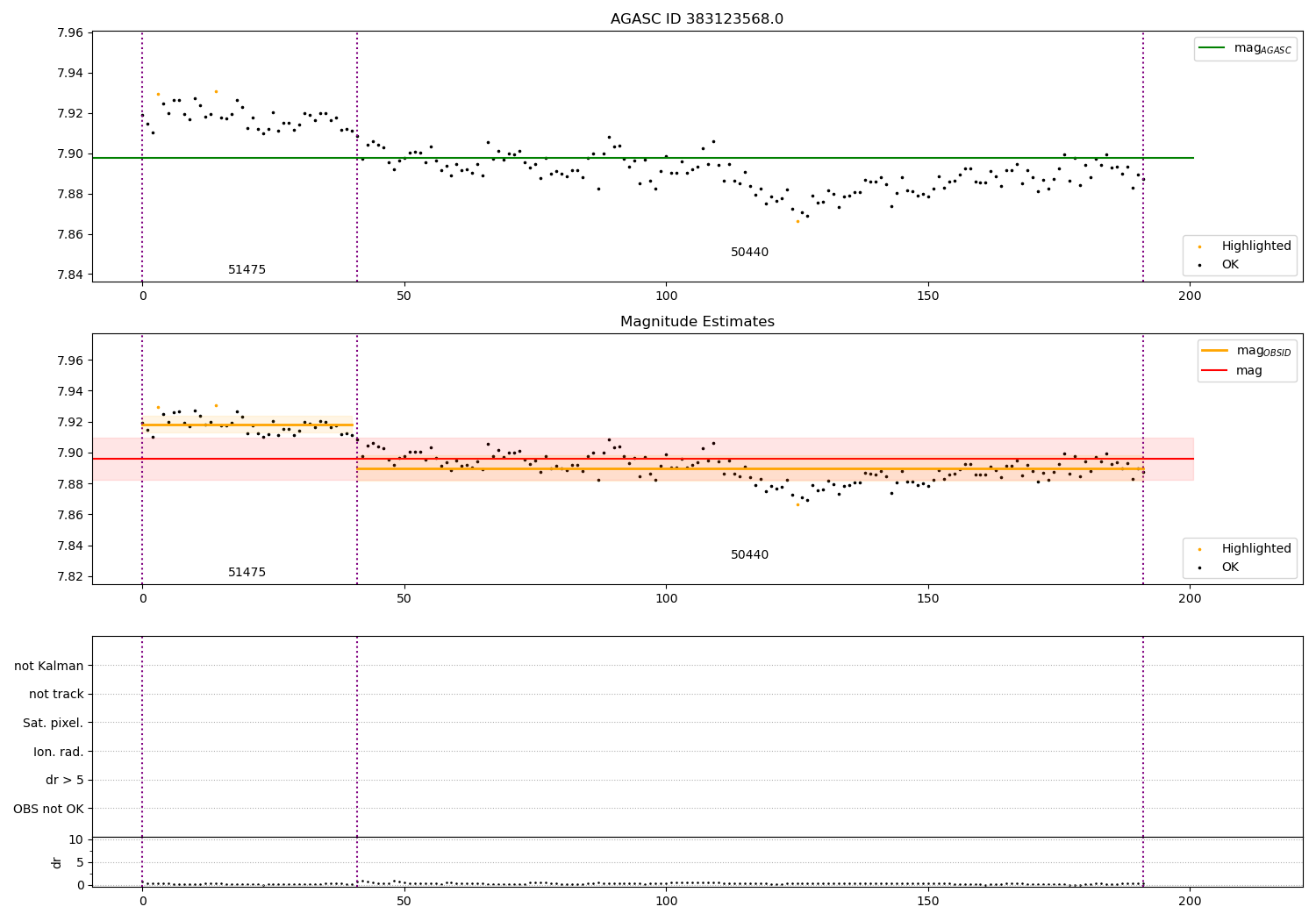Click the red mag line in Magnitude Estimates
1316x921 pixels.
(x=643, y=459)
